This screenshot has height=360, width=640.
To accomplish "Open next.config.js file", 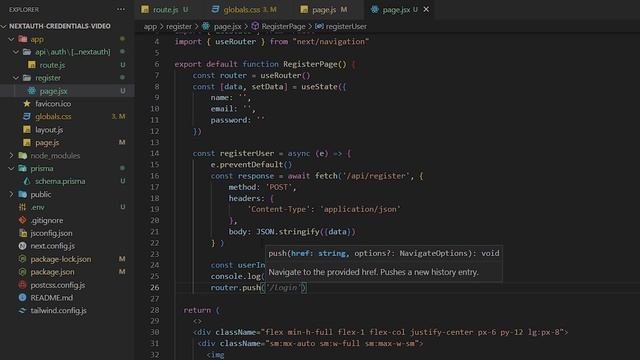I will tap(53, 246).
